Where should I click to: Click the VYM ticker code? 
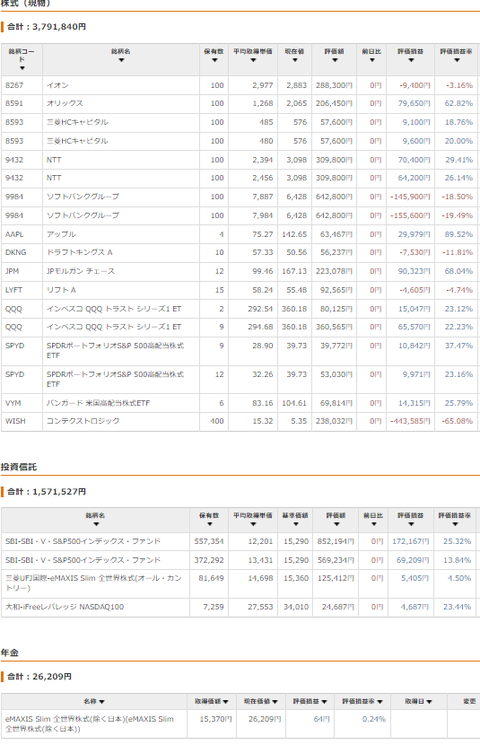click(x=13, y=403)
